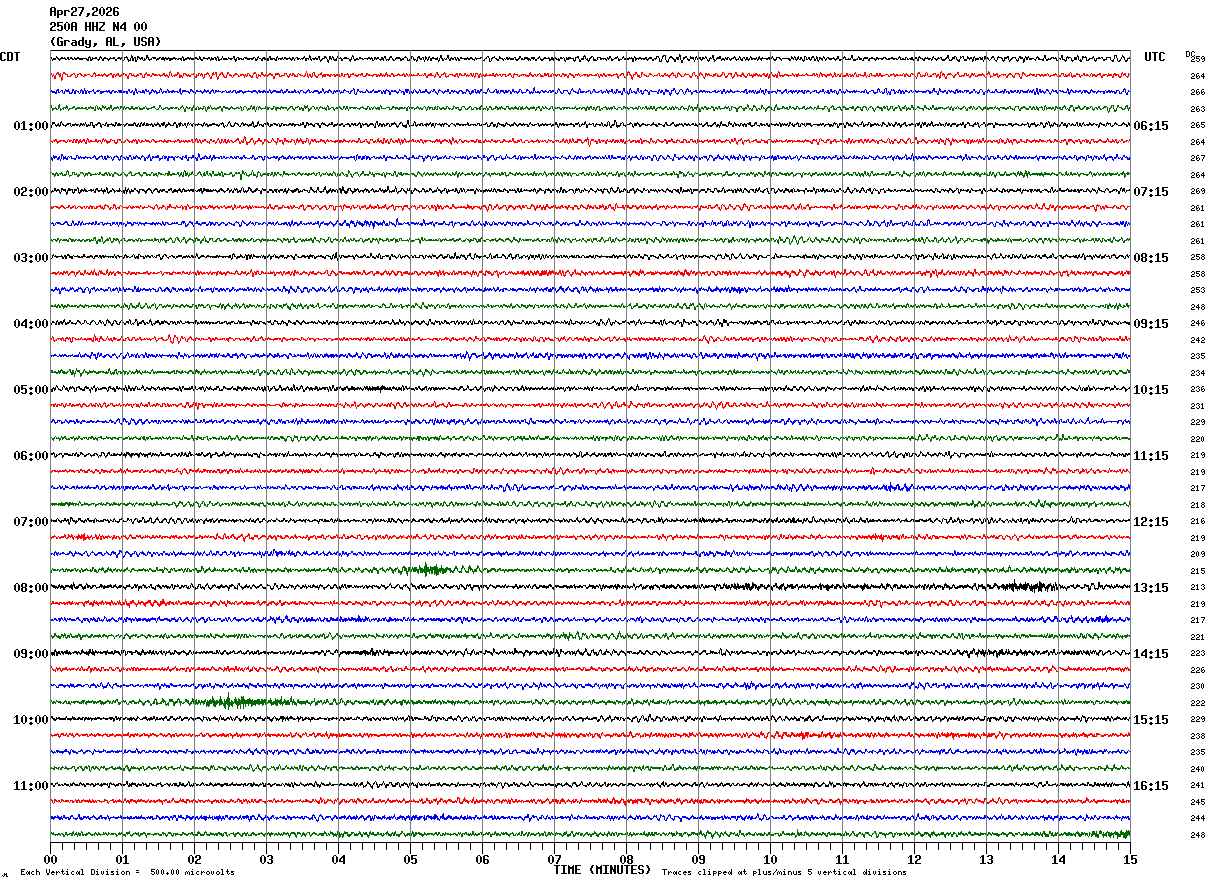Image resolution: width=1210 pixels, height=886 pixels.
Task: Click the 11:00 CDT row label
Action: click(31, 786)
